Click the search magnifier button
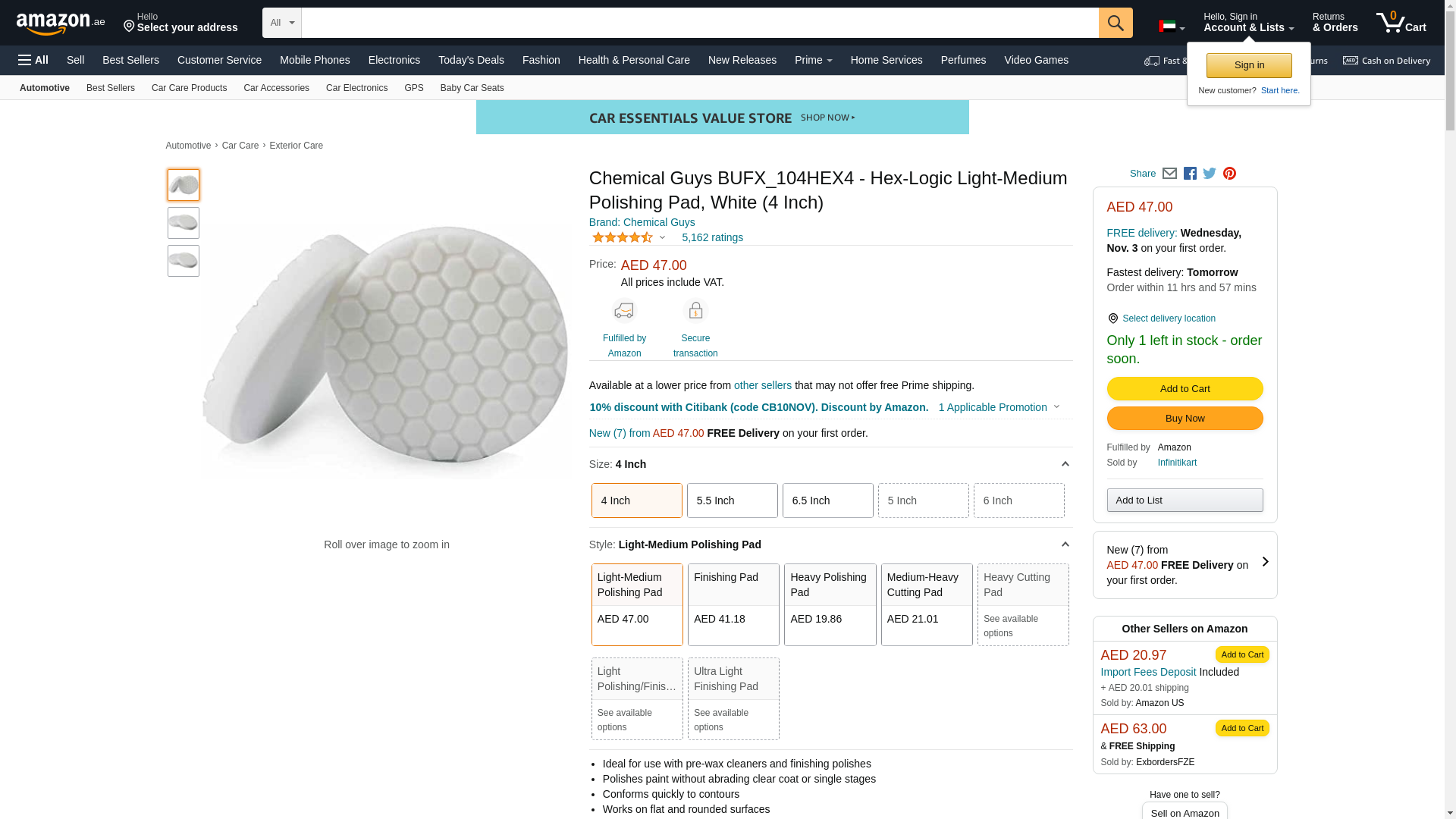The image size is (1456, 819). click(1115, 23)
